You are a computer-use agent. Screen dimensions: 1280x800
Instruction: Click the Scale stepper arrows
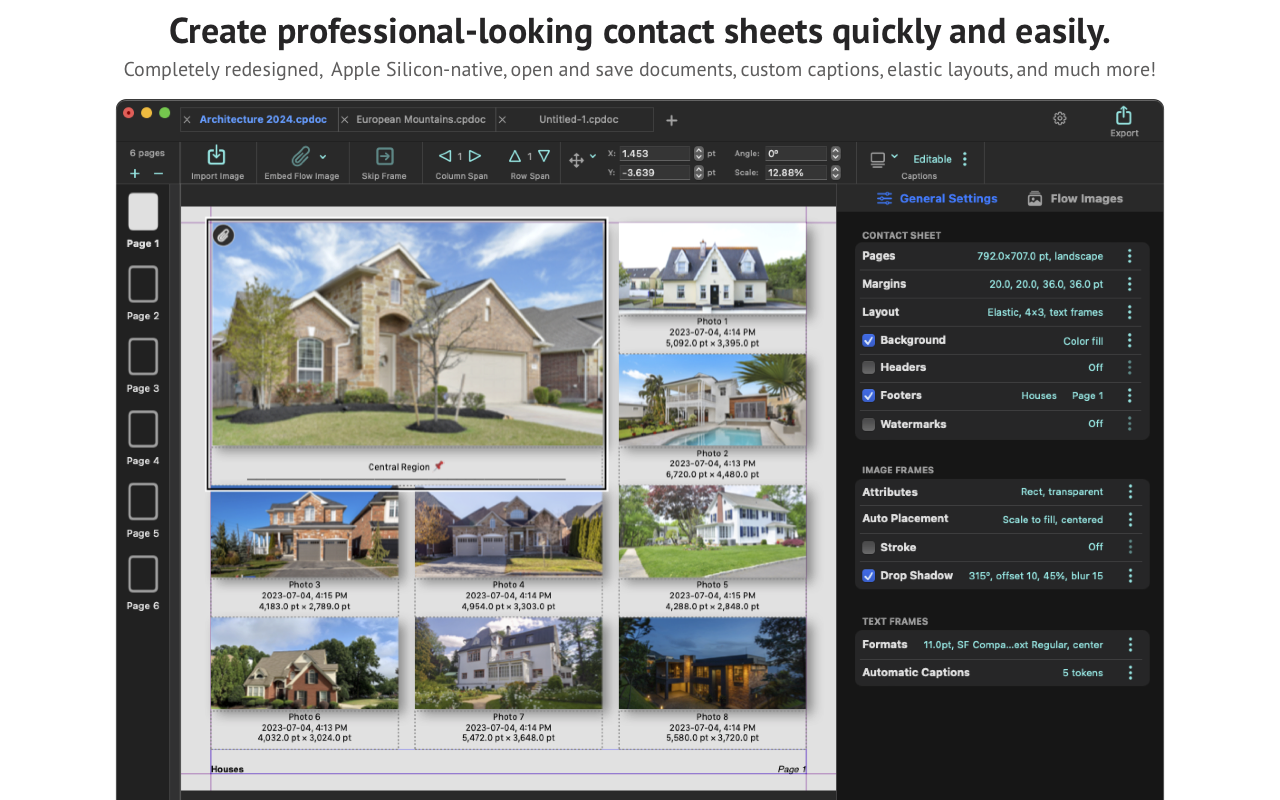(836, 172)
